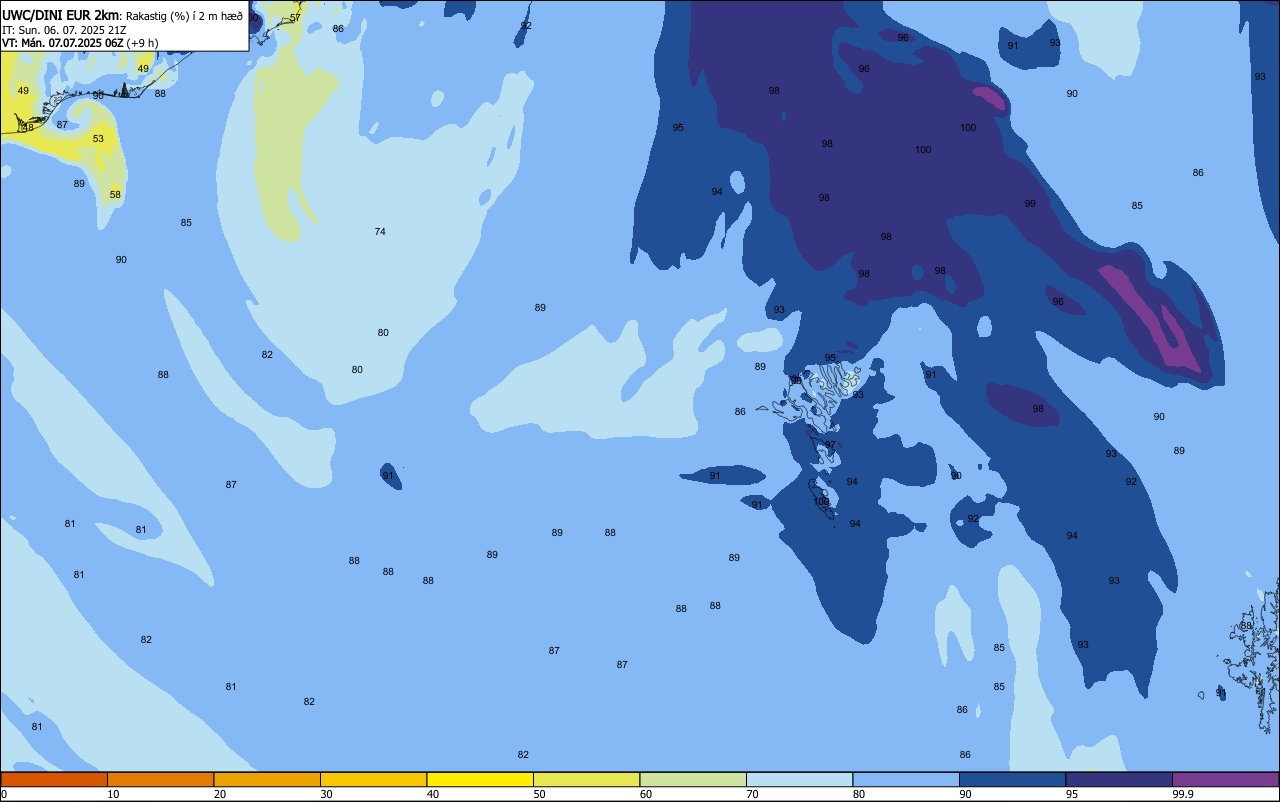Click the legend tick label 99.9
The image size is (1280, 802).
click(x=1183, y=794)
